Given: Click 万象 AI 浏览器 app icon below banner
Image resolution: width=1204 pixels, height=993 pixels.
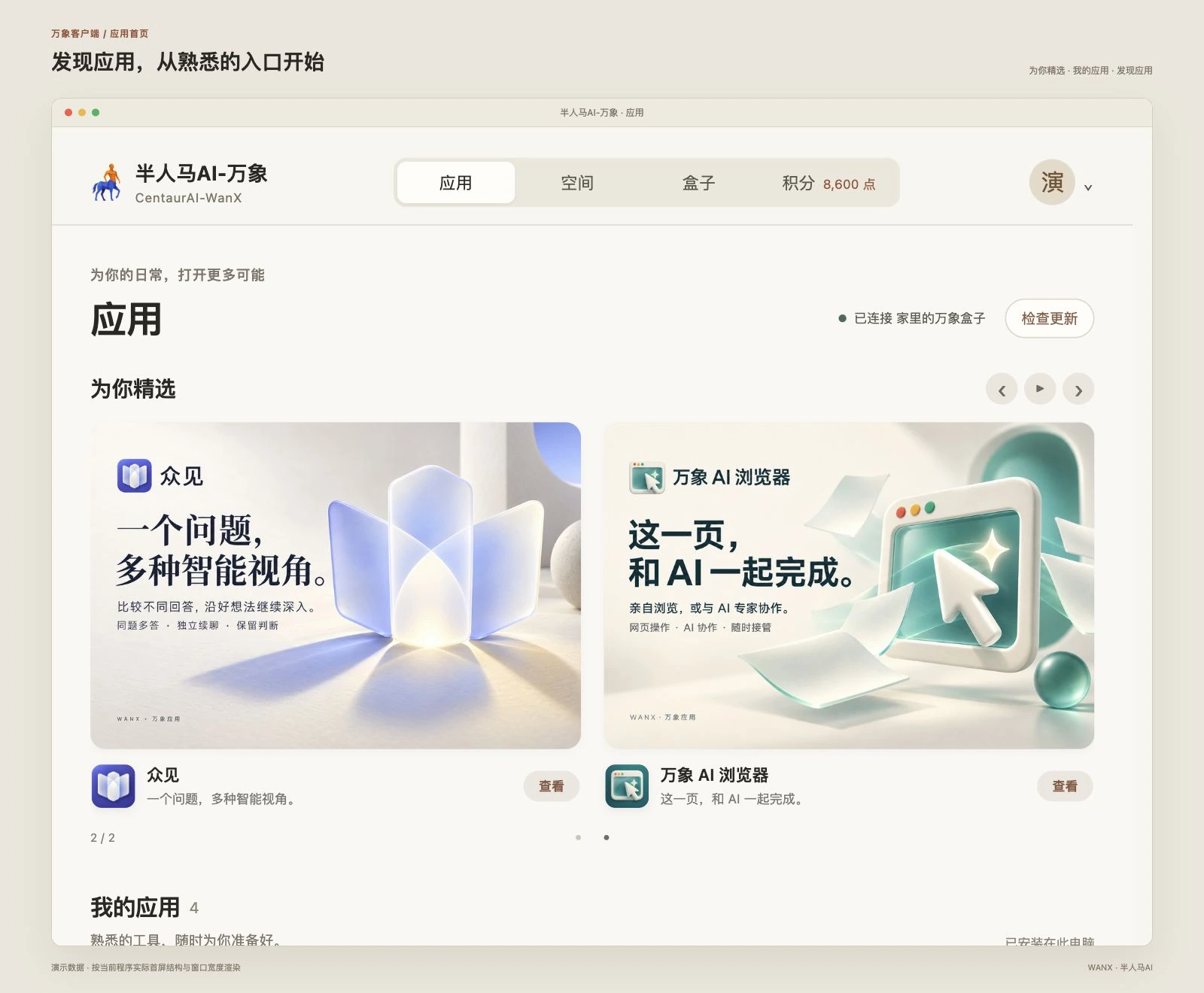Looking at the screenshot, I should tap(627, 786).
